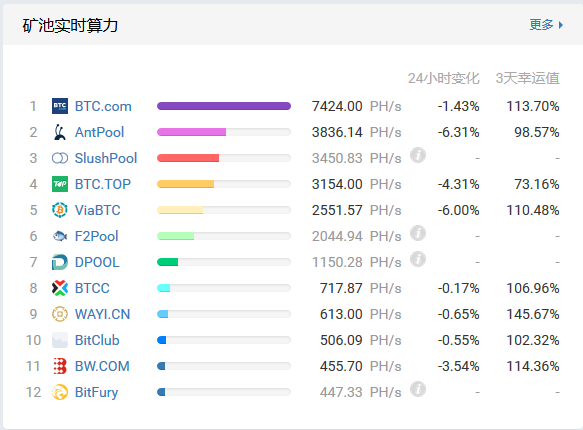
Task: Click the info icon beside SlushPool hashrate
Action: (418, 155)
